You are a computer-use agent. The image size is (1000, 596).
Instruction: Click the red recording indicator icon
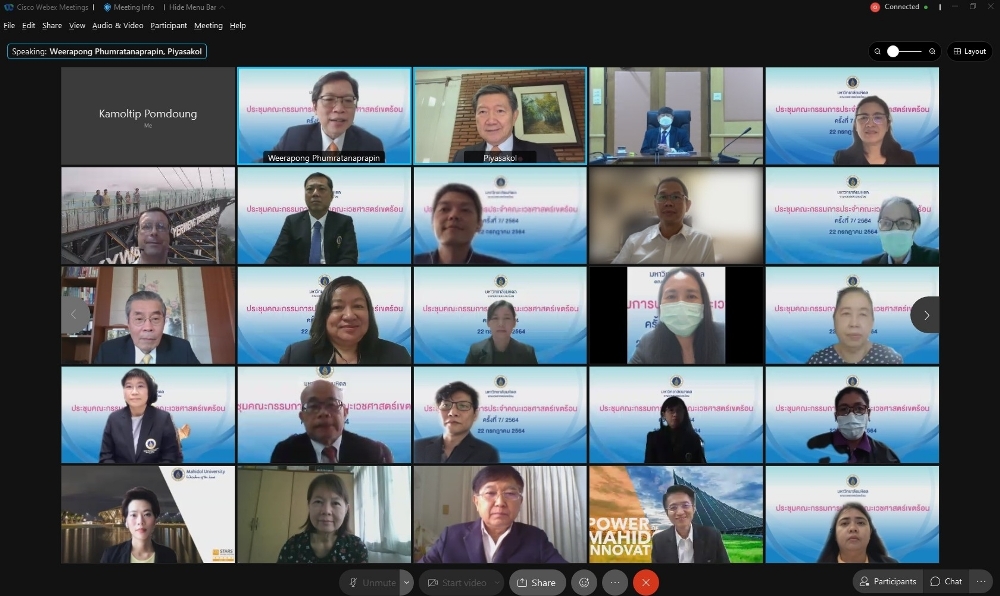coord(875,7)
